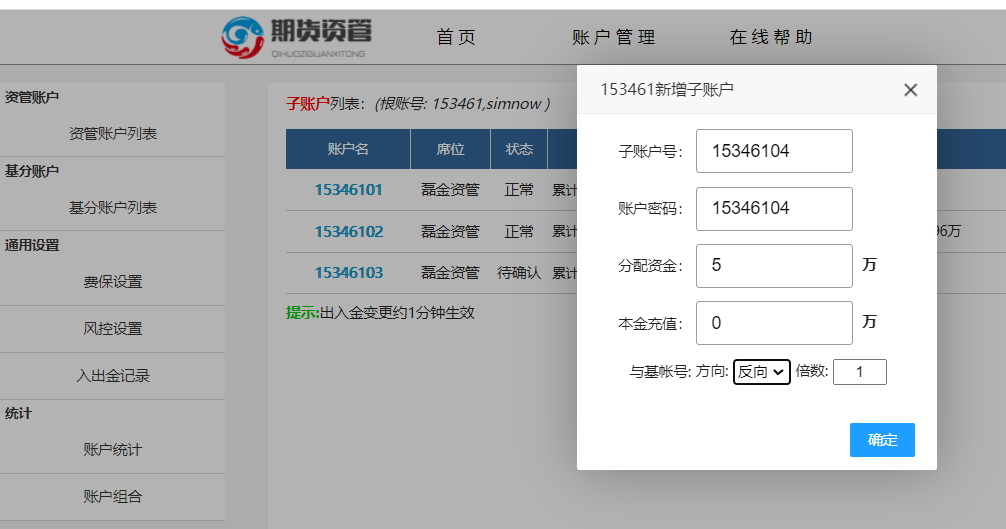Open 资管账户列表 in sidebar

[x=112, y=134]
